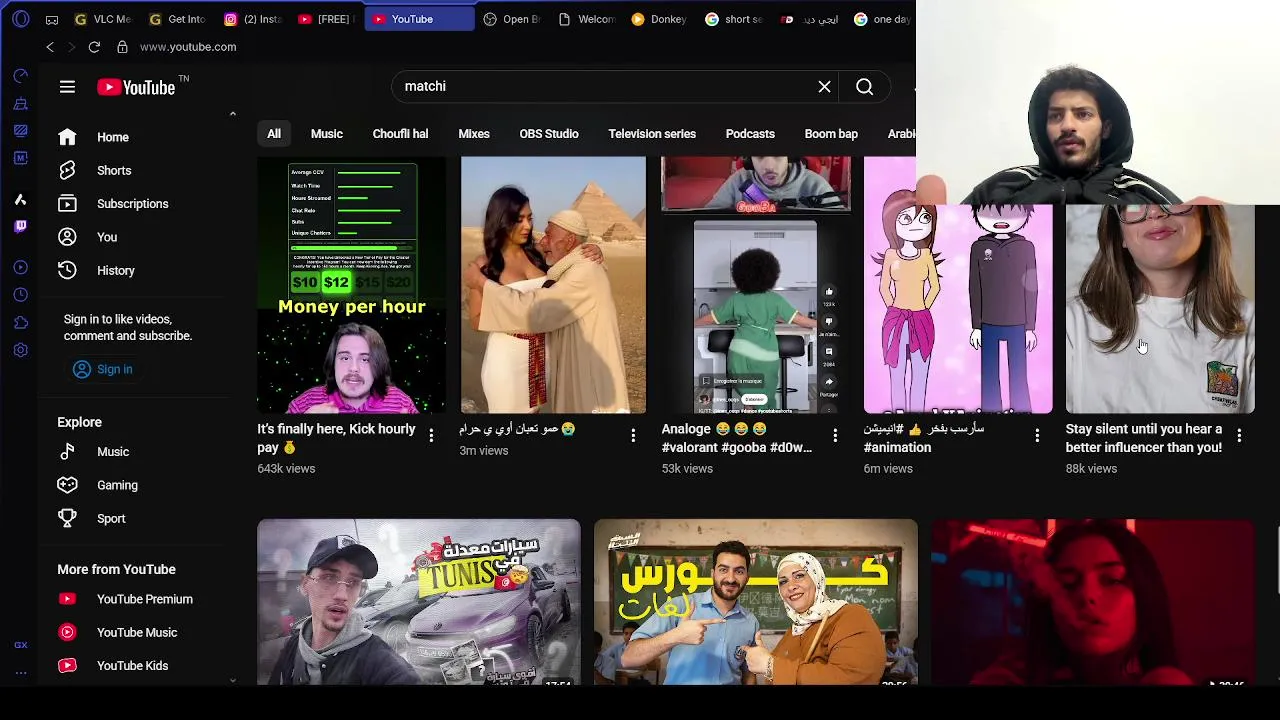Select the 'Boom bap' filter chip
Screen dimensions: 1280x720
click(x=831, y=134)
